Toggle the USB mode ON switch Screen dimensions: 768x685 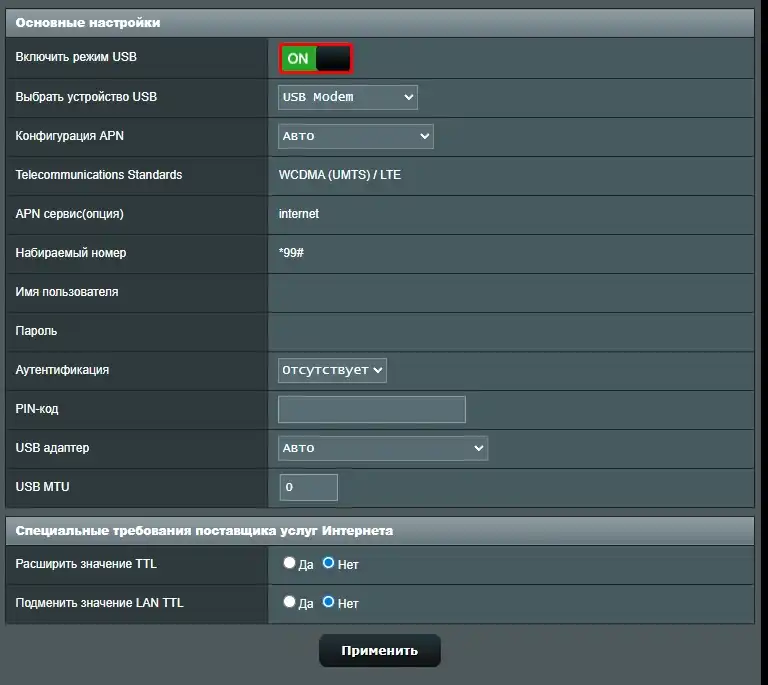coord(315,58)
